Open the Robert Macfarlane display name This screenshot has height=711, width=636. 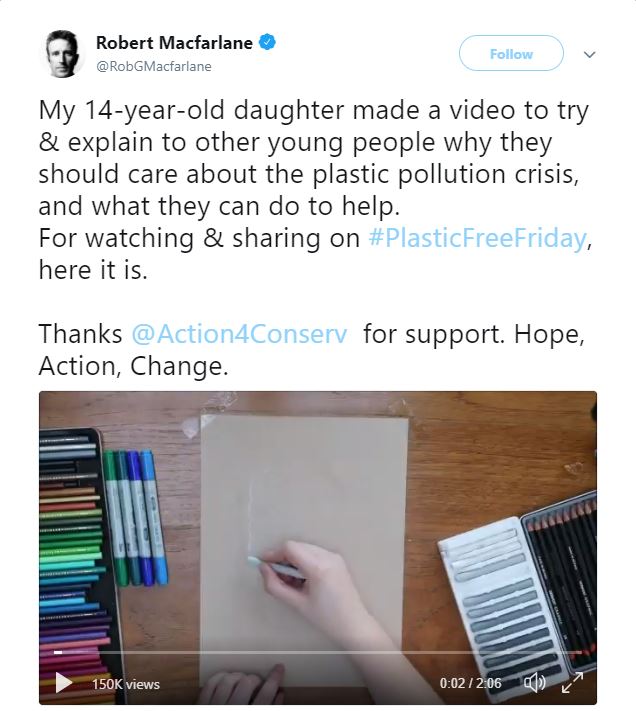point(176,42)
